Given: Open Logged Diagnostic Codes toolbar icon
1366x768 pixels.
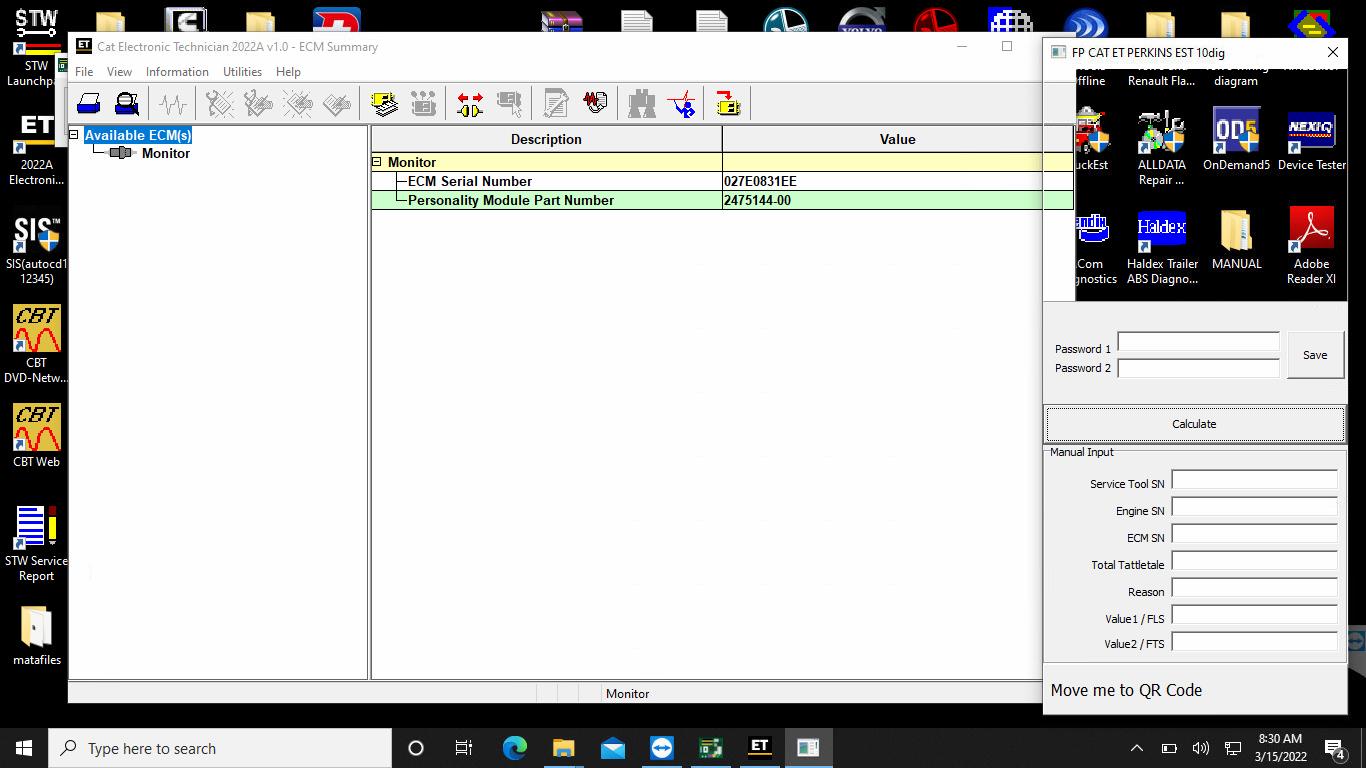Looking at the screenshot, I should (x=258, y=103).
